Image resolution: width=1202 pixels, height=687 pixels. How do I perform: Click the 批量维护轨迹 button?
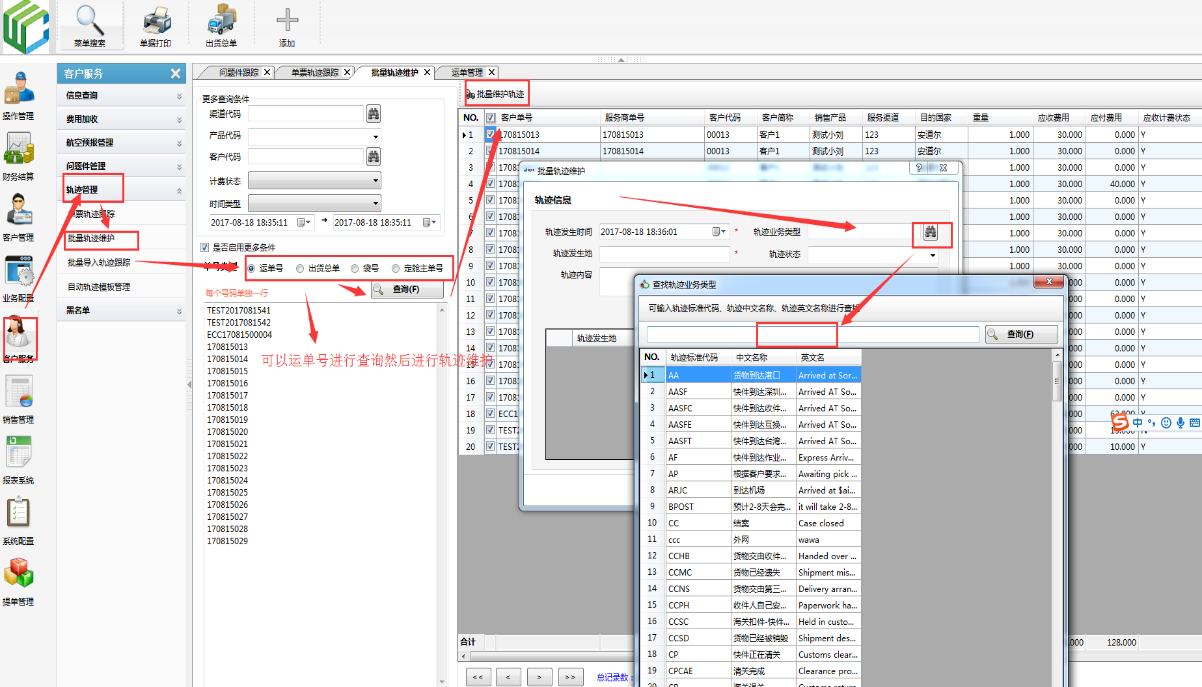495,94
